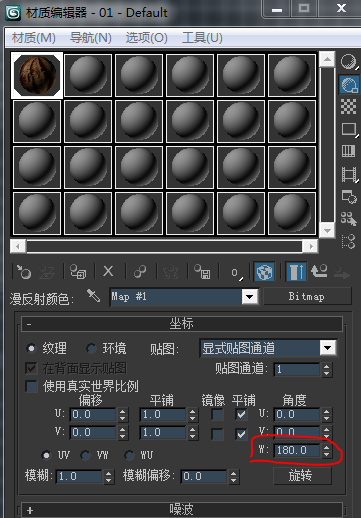Viewport: 361px width, 518px height.
Task: Select the UV radio button
Action: [x=46, y=455]
